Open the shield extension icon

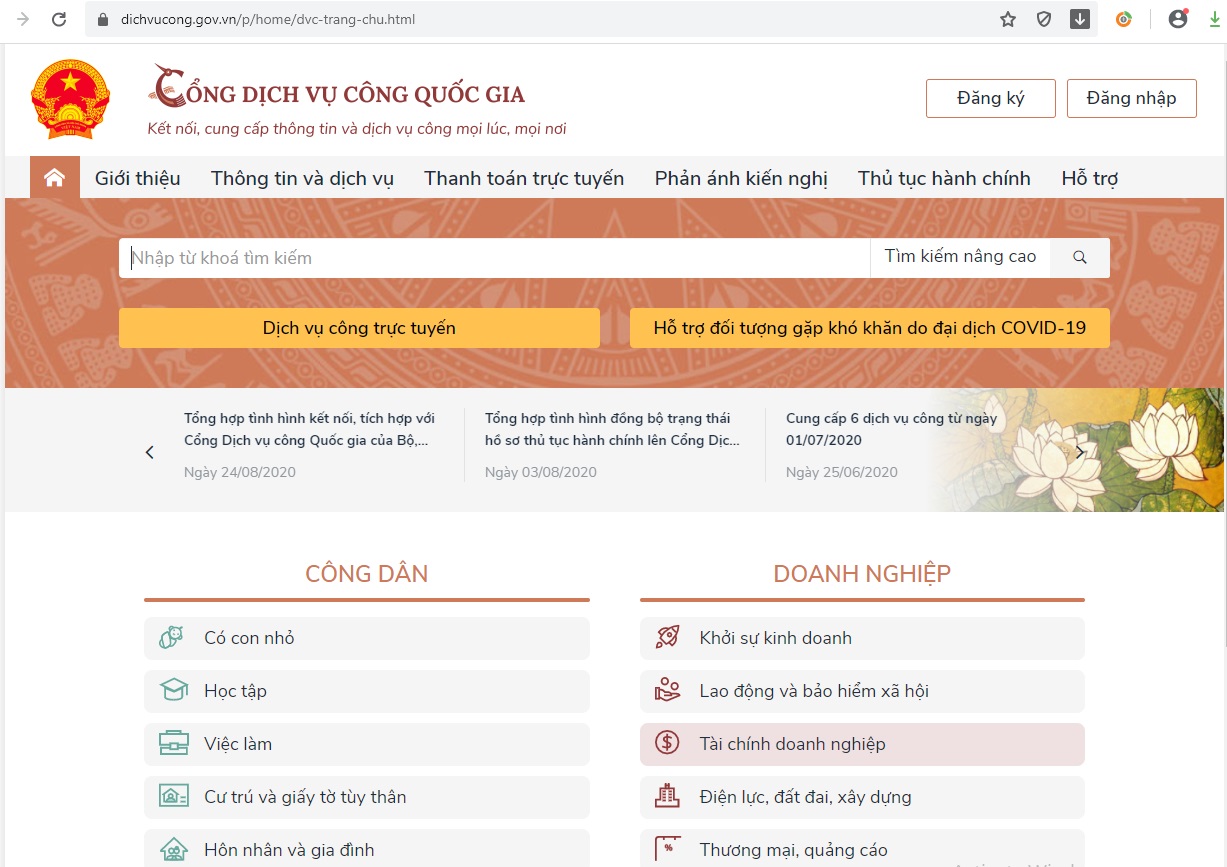(1044, 19)
